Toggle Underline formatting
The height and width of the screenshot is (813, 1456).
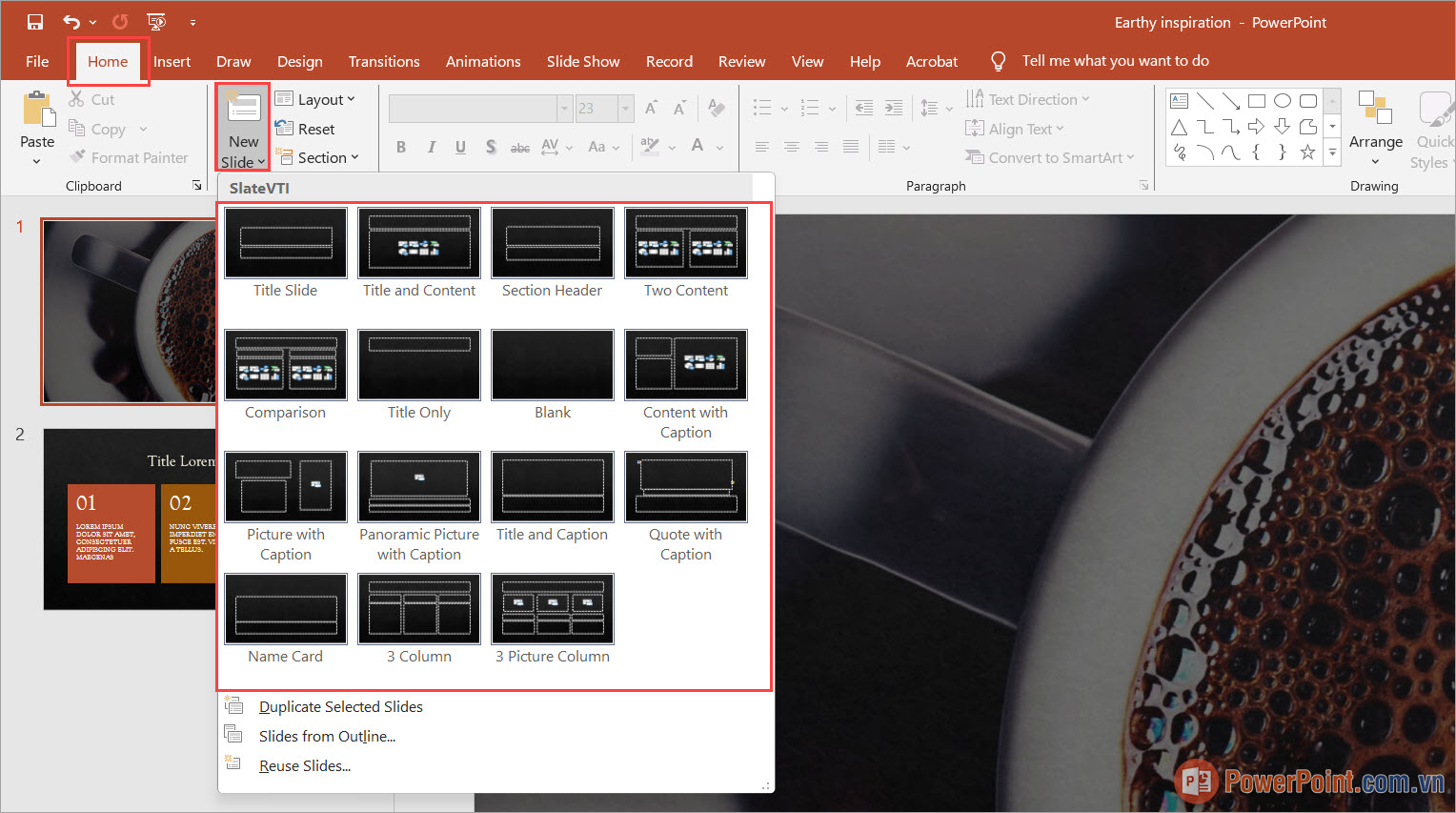click(461, 147)
